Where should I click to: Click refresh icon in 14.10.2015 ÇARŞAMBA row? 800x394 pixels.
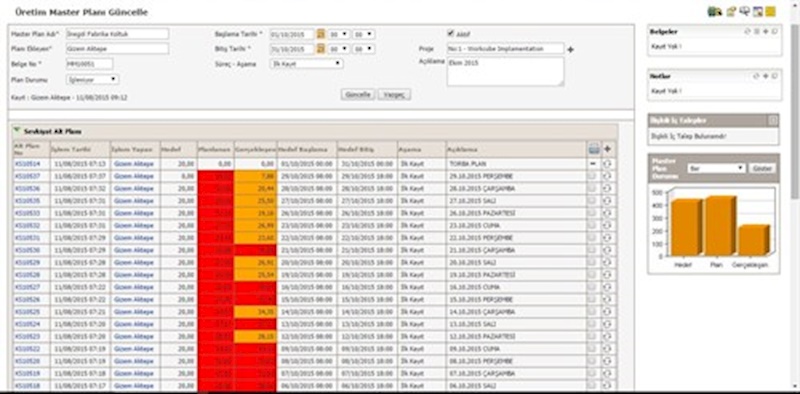pyautogui.click(x=607, y=311)
